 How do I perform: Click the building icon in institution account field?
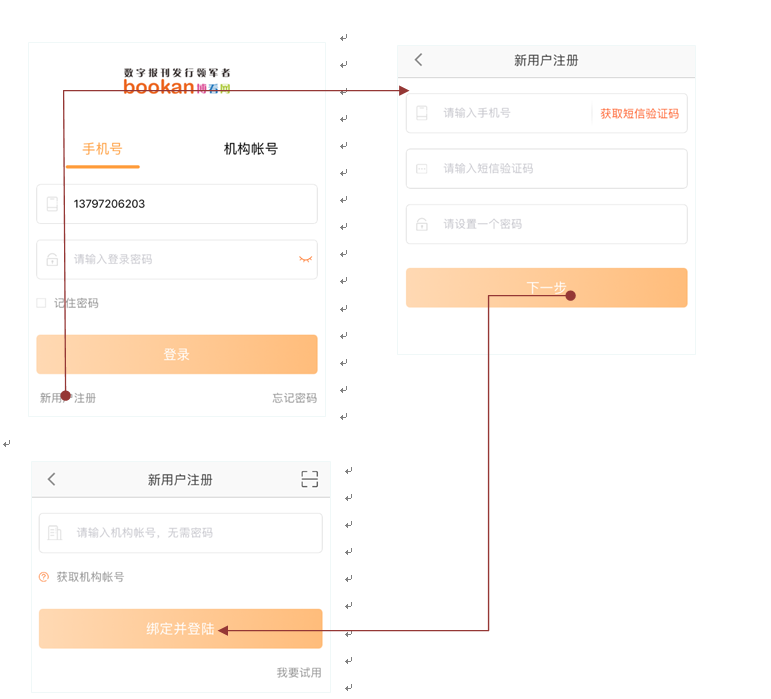coord(55,533)
